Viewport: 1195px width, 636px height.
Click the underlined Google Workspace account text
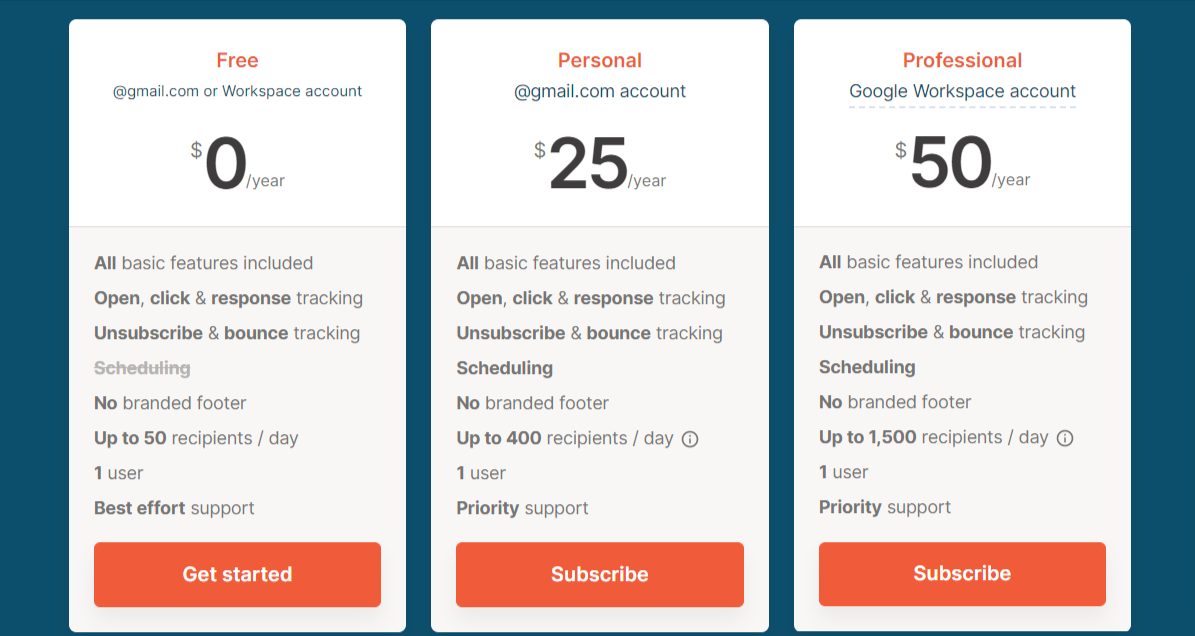pos(962,91)
